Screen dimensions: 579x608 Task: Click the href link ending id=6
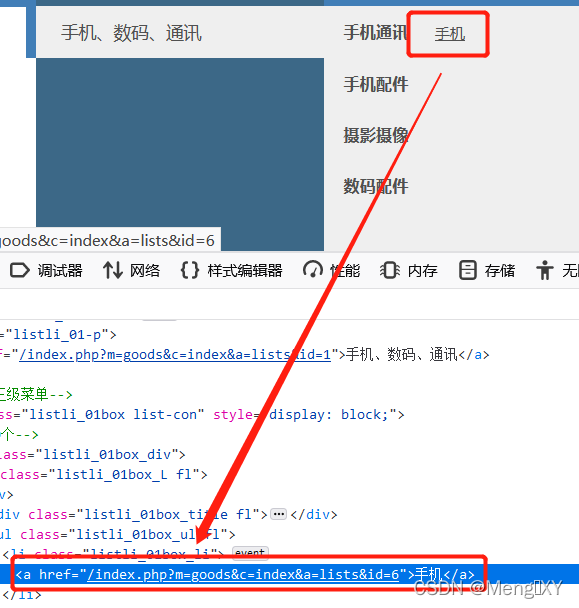click(243, 574)
